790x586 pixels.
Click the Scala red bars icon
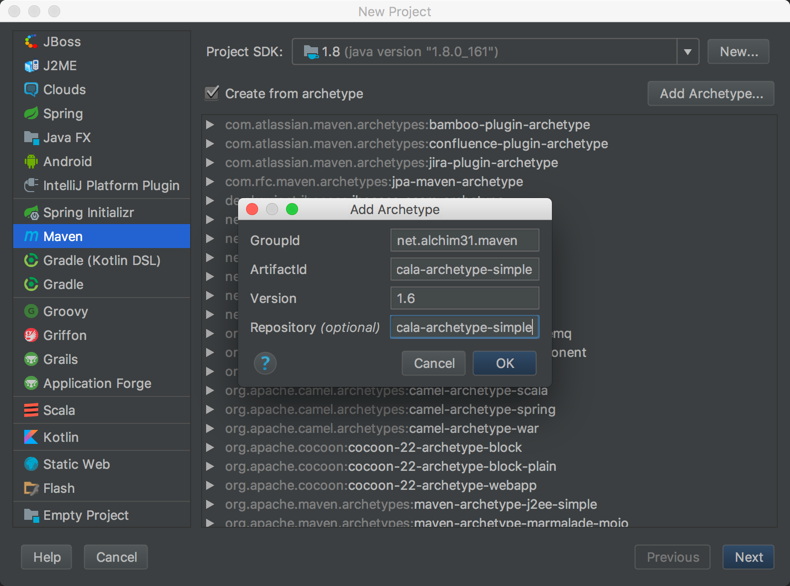[x=31, y=410]
